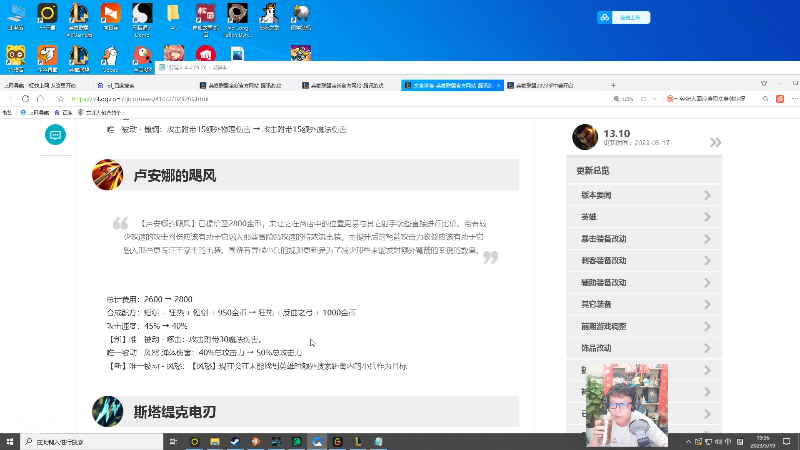Expand the 暴击装备改动 sidebar arrow
This screenshot has height=450, width=800.
[x=707, y=239]
